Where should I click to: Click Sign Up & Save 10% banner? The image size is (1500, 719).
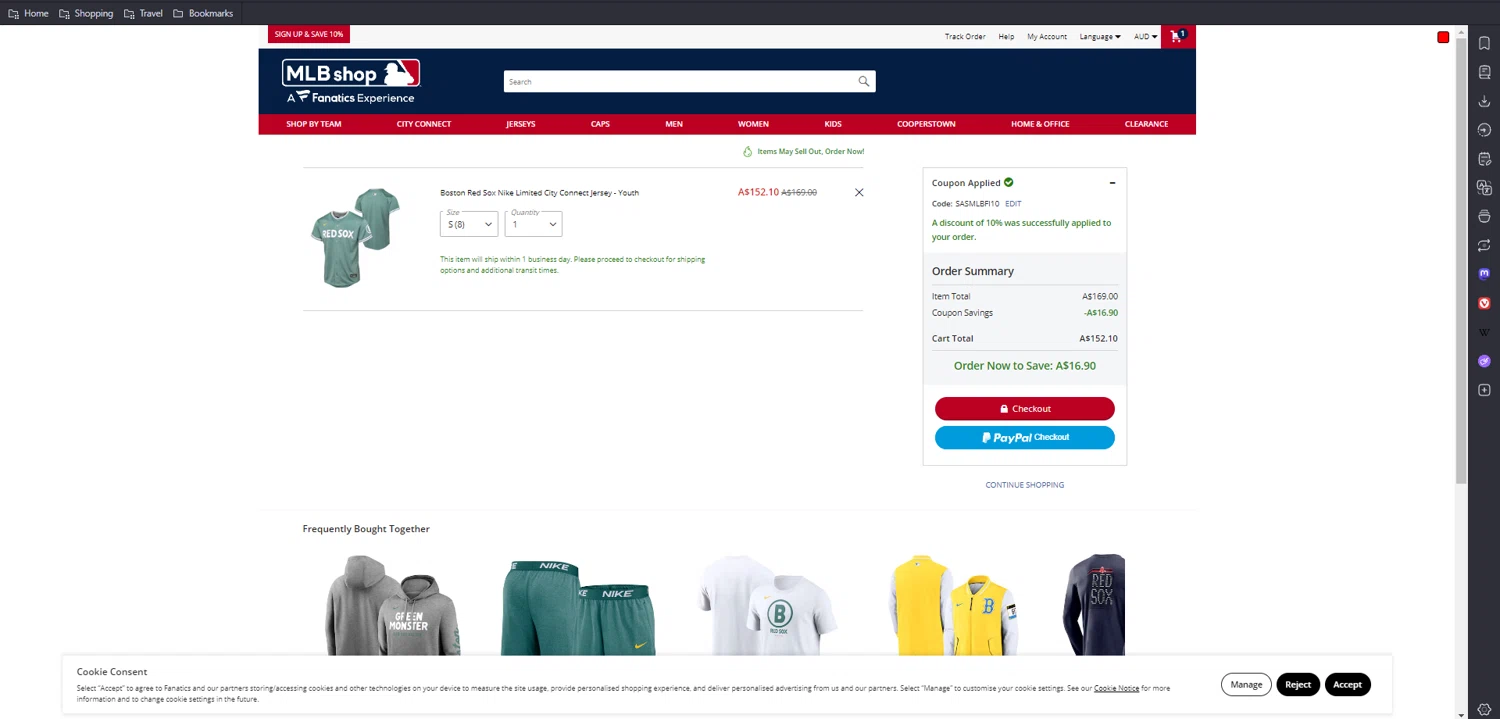tap(309, 34)
